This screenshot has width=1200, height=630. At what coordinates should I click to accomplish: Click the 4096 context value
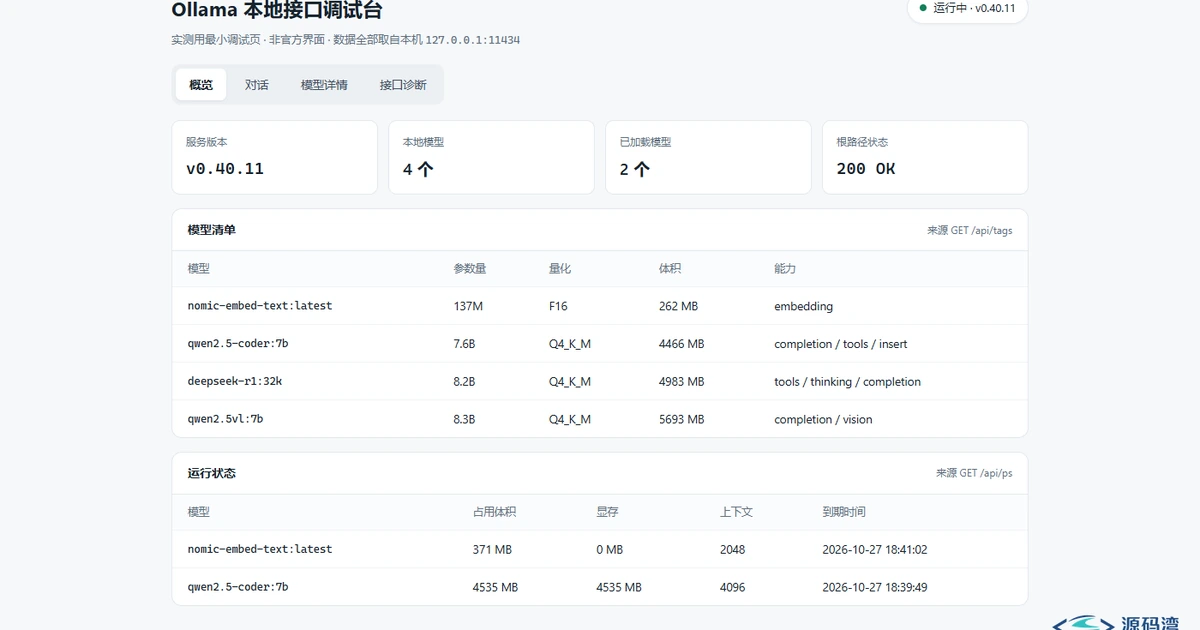coord(732,587)
